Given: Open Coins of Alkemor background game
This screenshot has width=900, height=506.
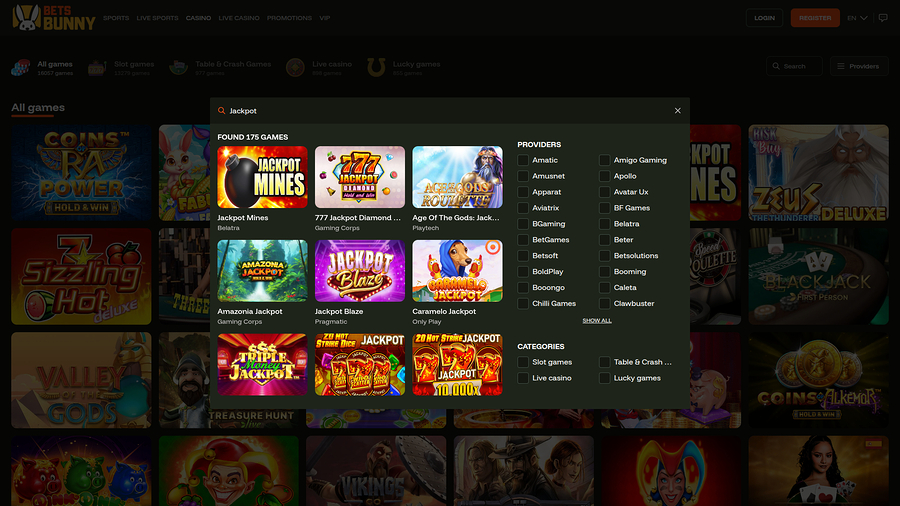Looking at the screenshot, I should click(x=818, y=380).
